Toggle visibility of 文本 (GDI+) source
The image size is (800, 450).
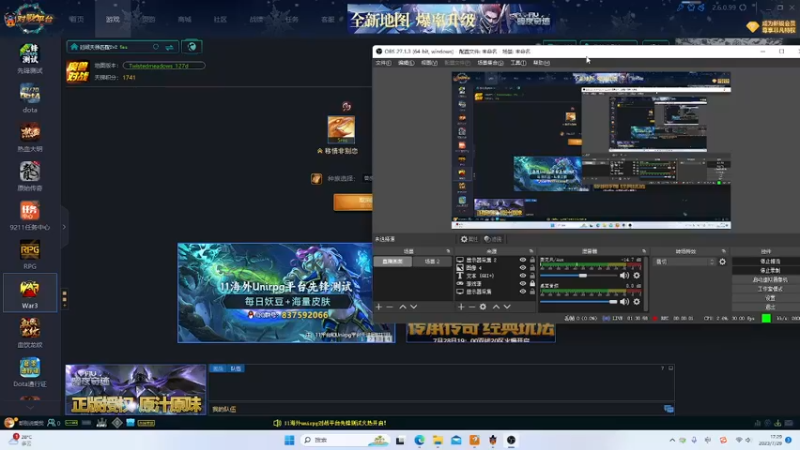pyautogui.click(x=522, y=276)
